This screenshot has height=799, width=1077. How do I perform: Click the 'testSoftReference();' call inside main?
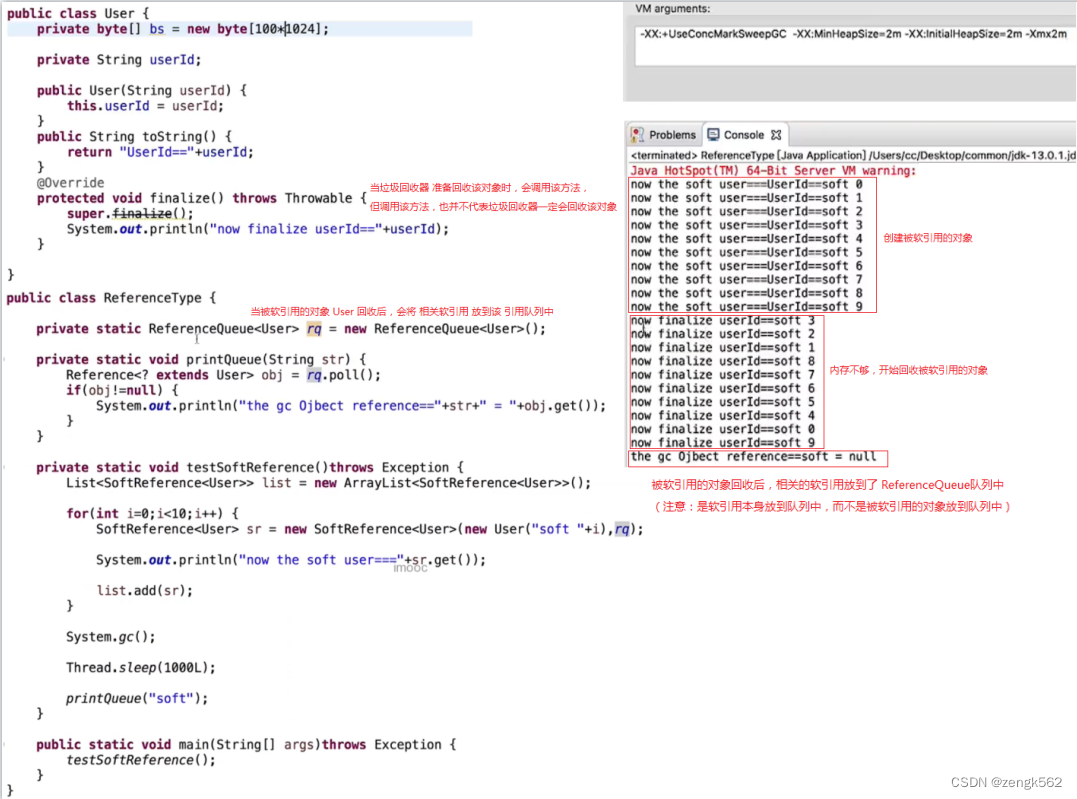[x=141, y=760]
